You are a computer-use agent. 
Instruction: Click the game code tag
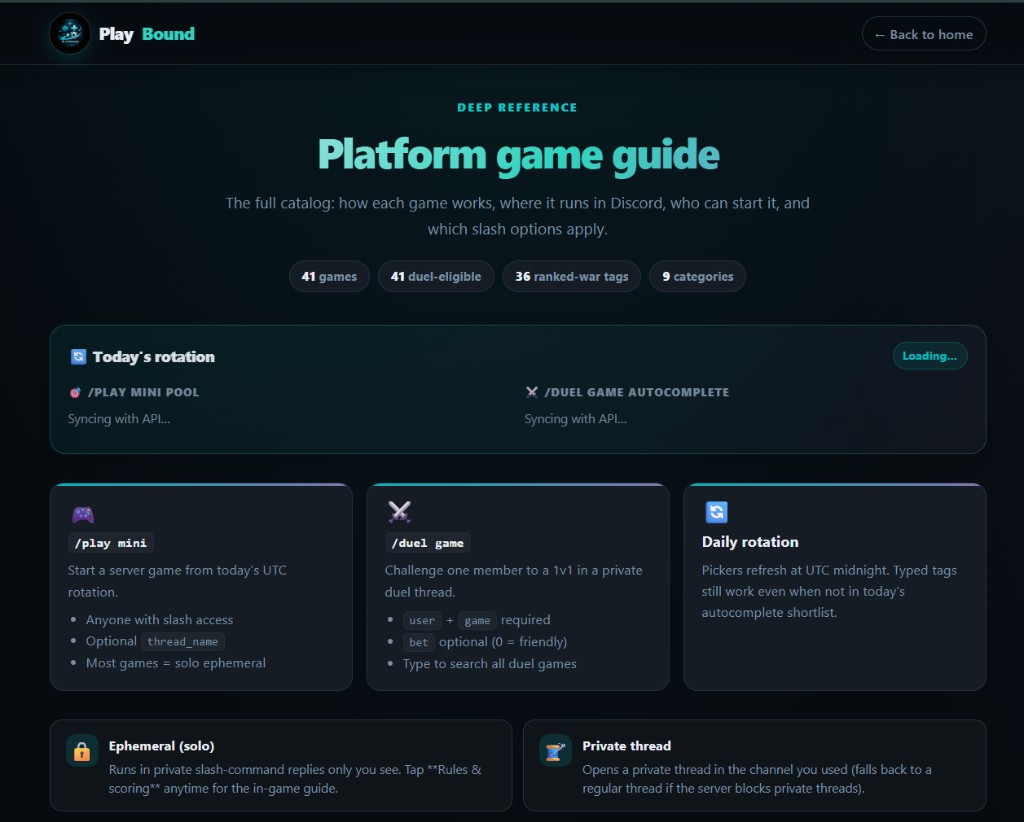tap(477, 620)
